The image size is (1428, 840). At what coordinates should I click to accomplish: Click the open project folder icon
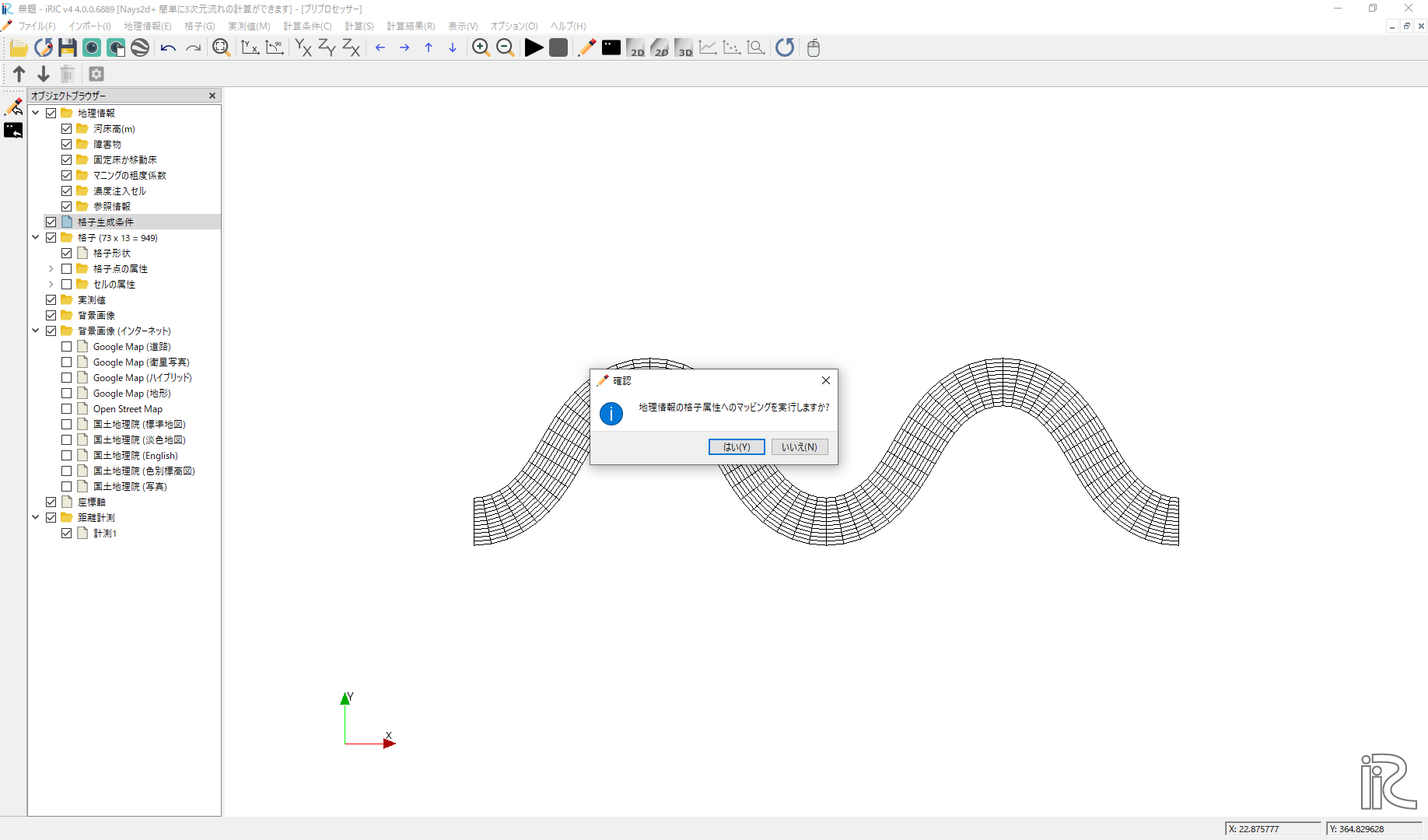(19, 47)
